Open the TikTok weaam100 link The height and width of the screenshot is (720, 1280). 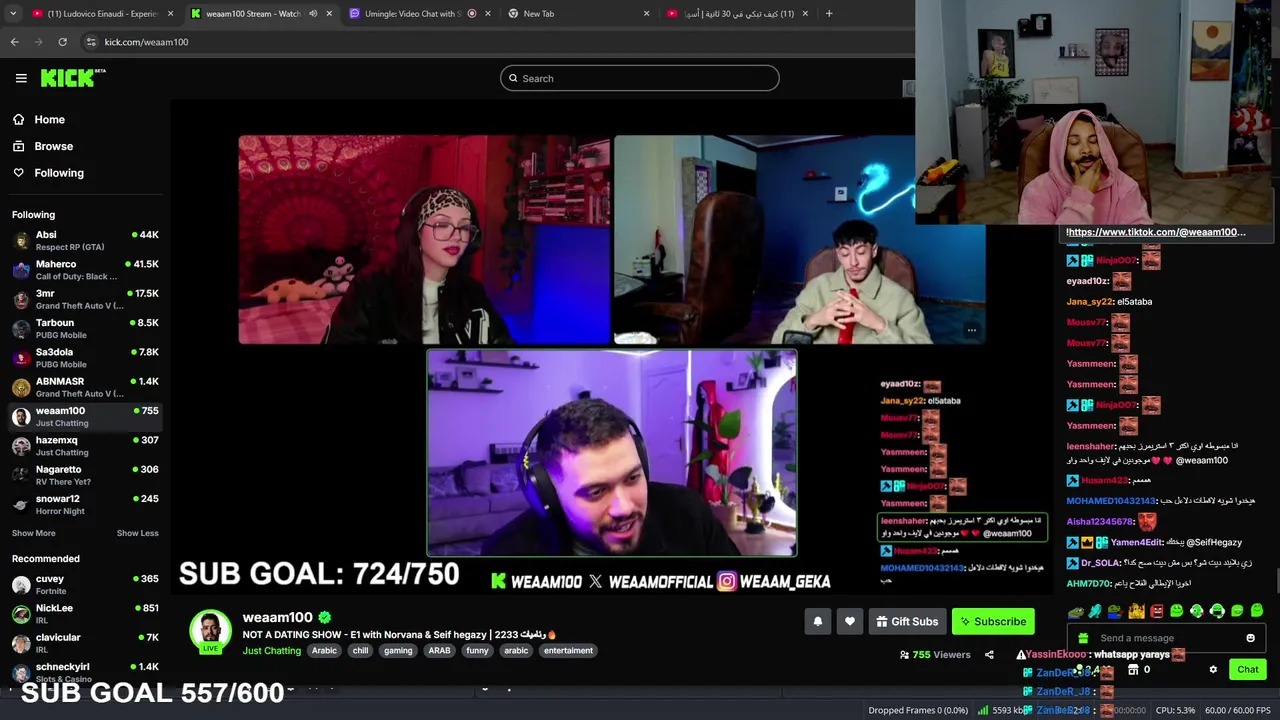click(x=1156, y=232)
